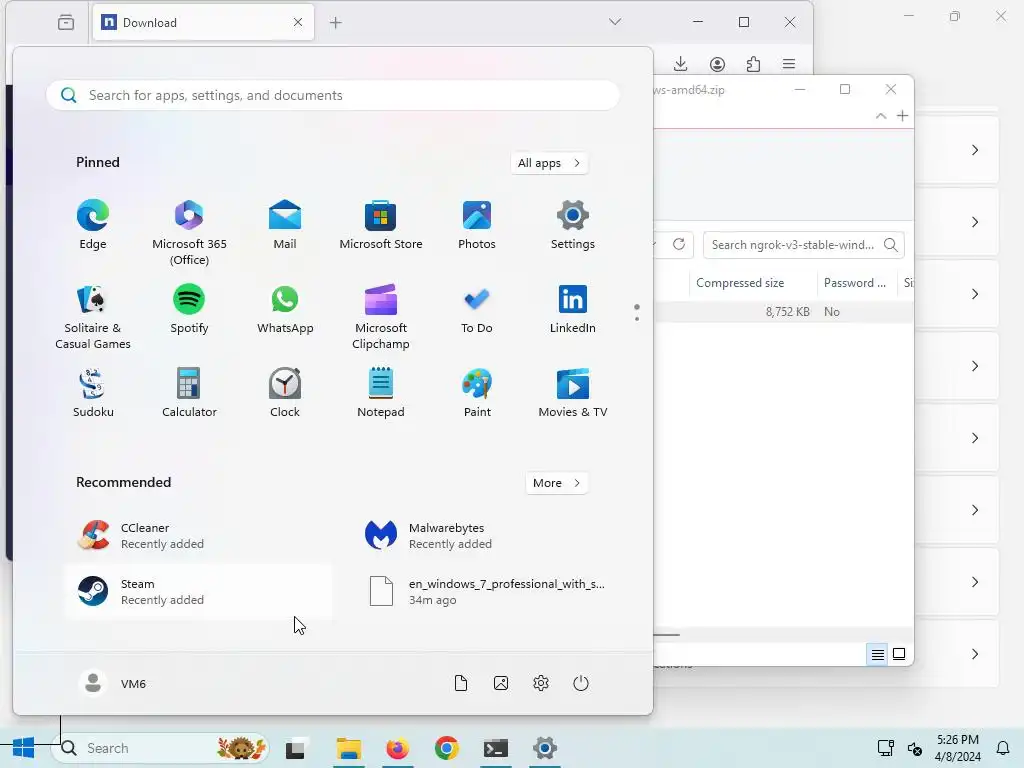Launch LinkedIn pinned app
1024x768 pixels.
[573, 310]
